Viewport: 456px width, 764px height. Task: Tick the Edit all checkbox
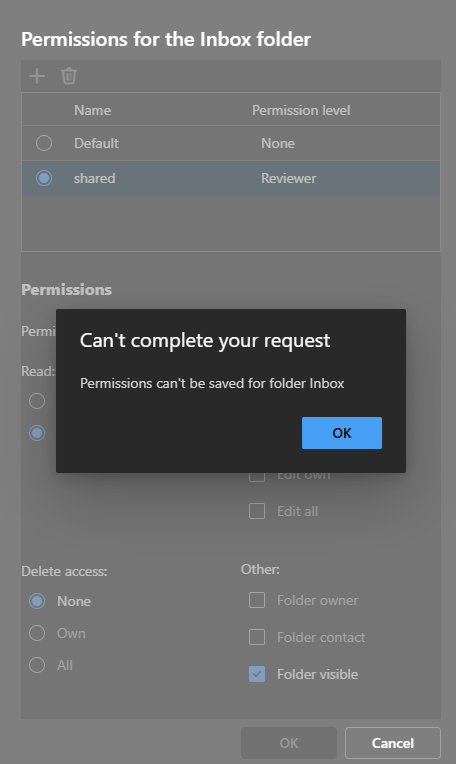(257, 511)
